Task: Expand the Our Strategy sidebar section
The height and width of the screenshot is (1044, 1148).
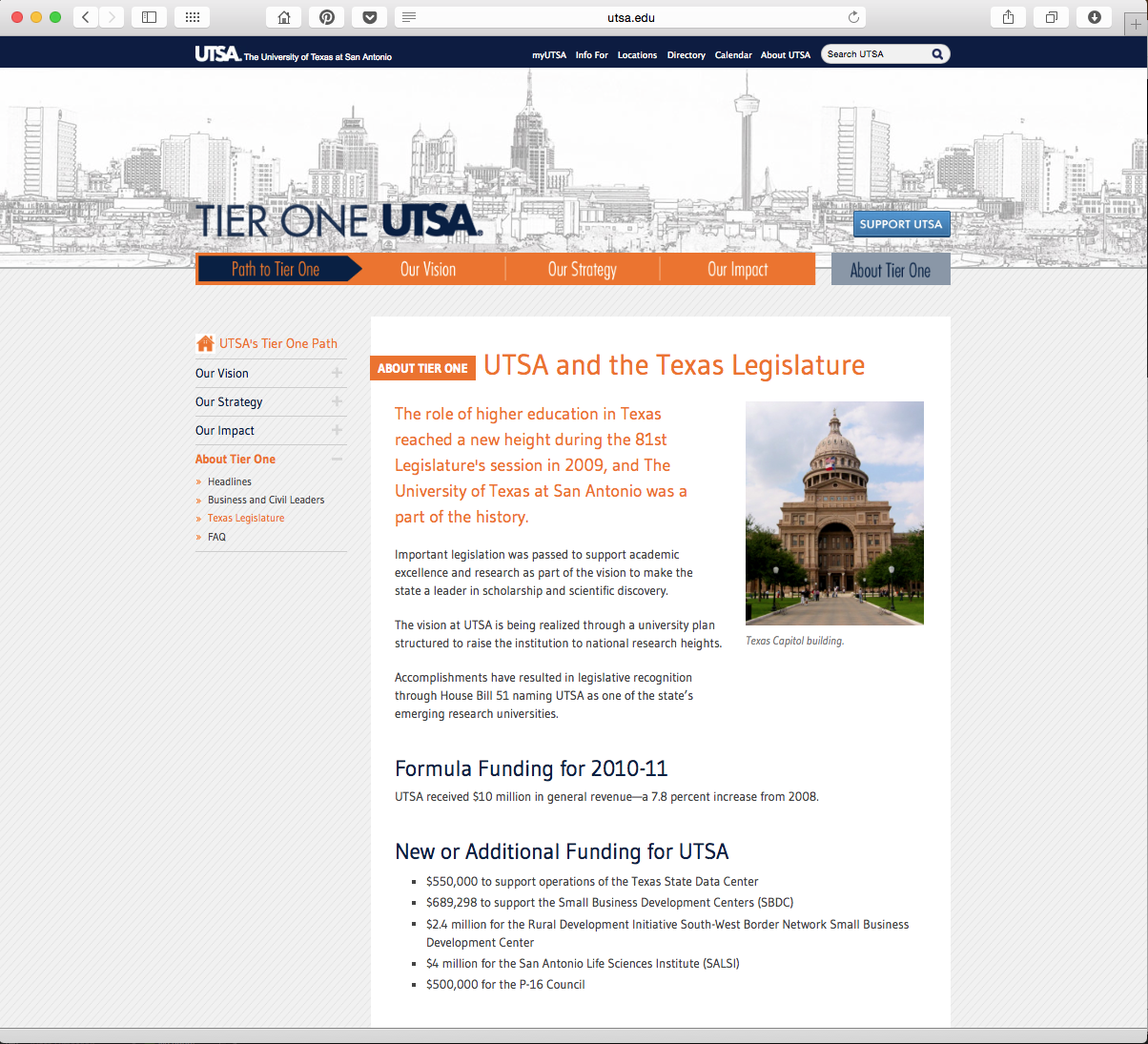Action: pos(337,401)
